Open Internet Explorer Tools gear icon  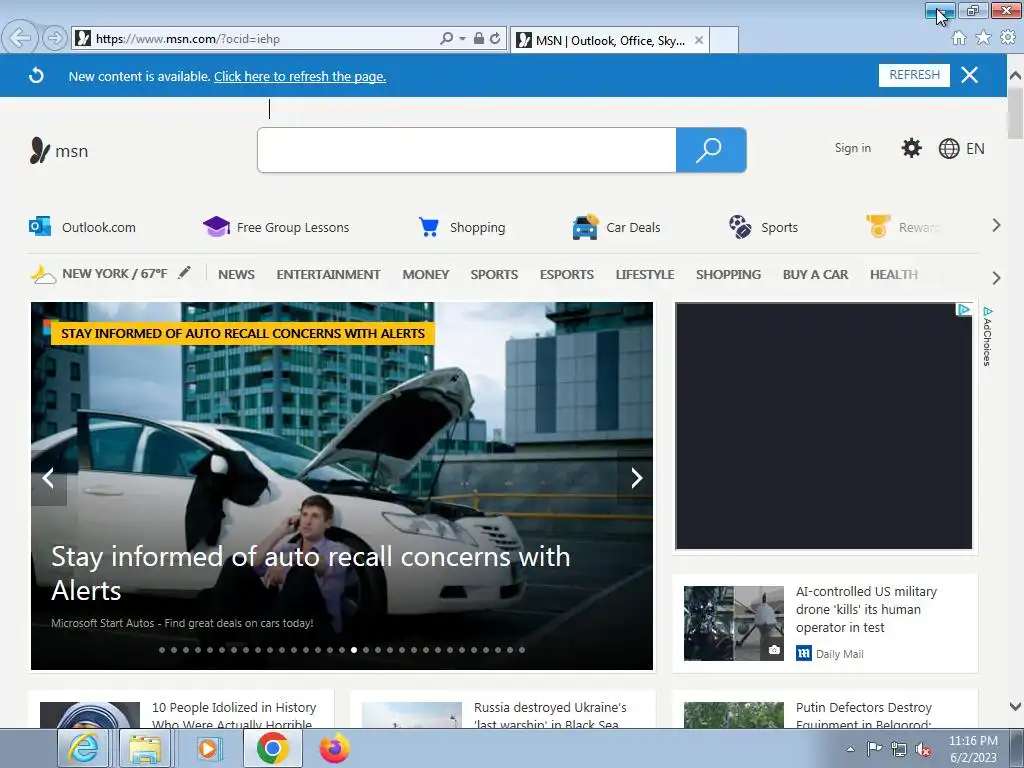click(1008, 38)
